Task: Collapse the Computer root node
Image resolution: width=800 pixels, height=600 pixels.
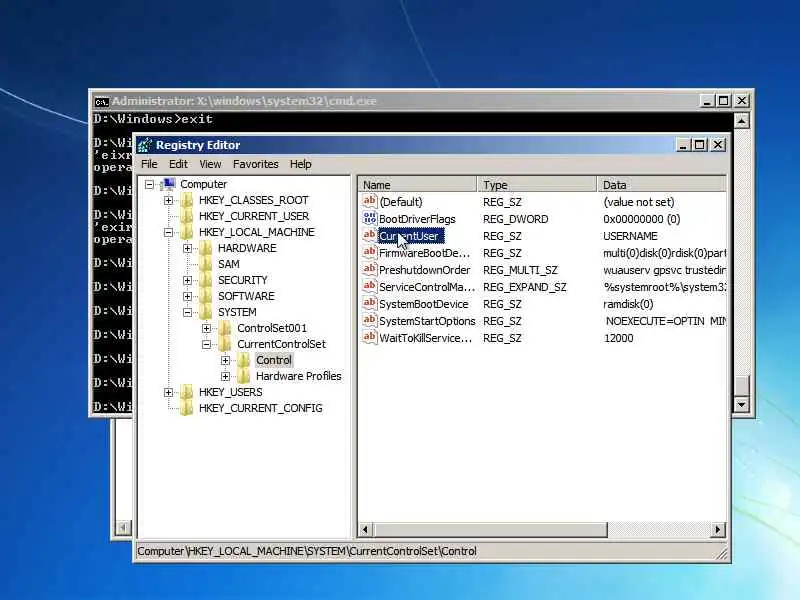Action: tap(149, 184)
